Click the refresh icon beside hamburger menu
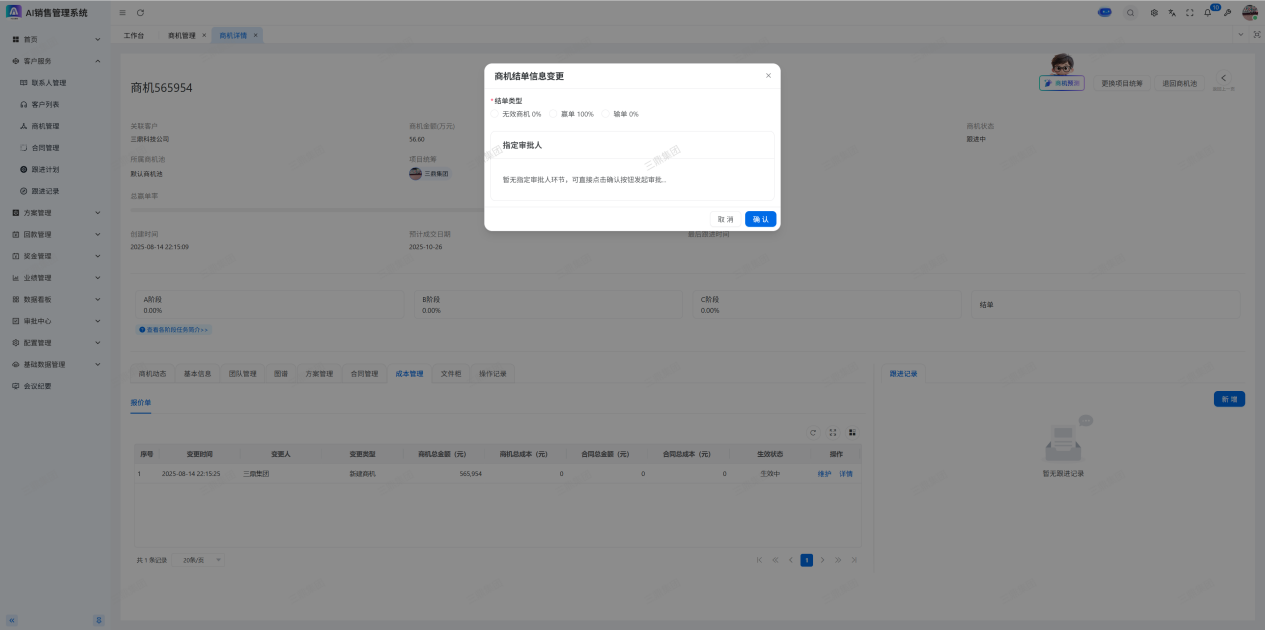1265x630 pixels. click(x=140, y=13)
